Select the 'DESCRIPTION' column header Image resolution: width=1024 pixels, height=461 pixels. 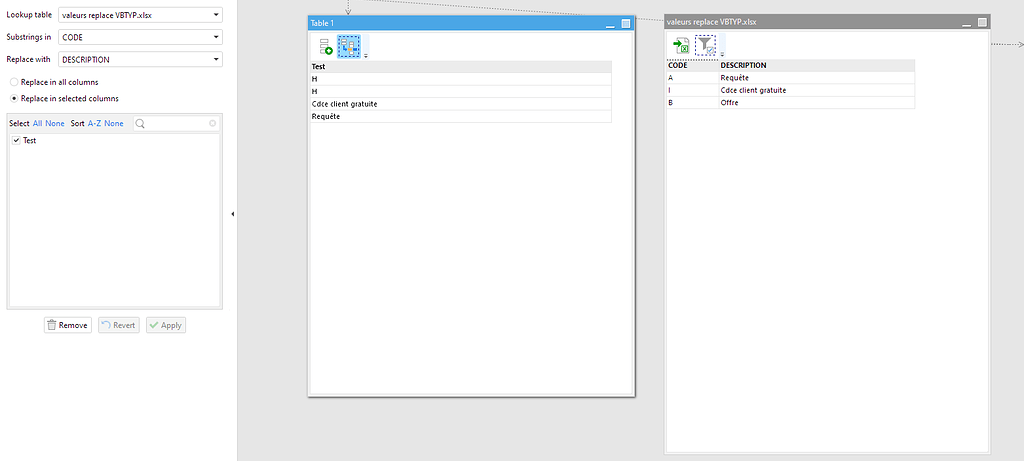[x=816, y=65]
